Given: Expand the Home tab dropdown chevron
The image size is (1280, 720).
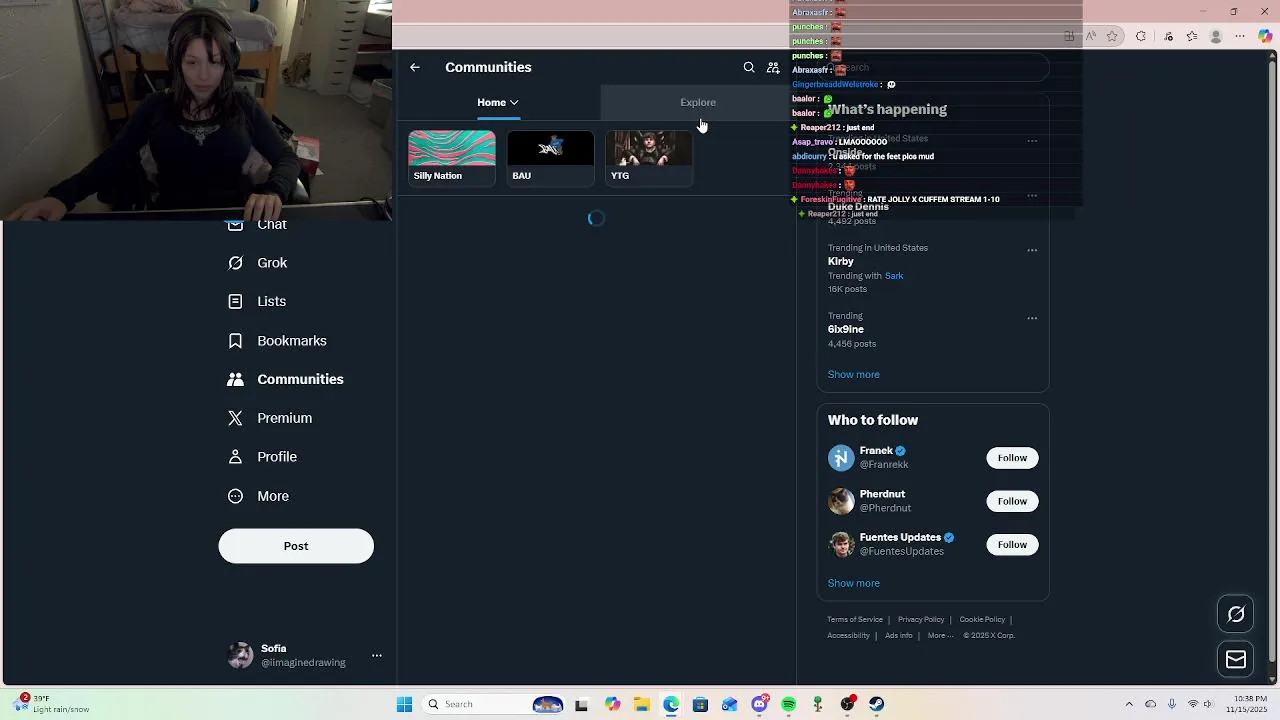Looking at the screenshot, I should coord(514,103).
